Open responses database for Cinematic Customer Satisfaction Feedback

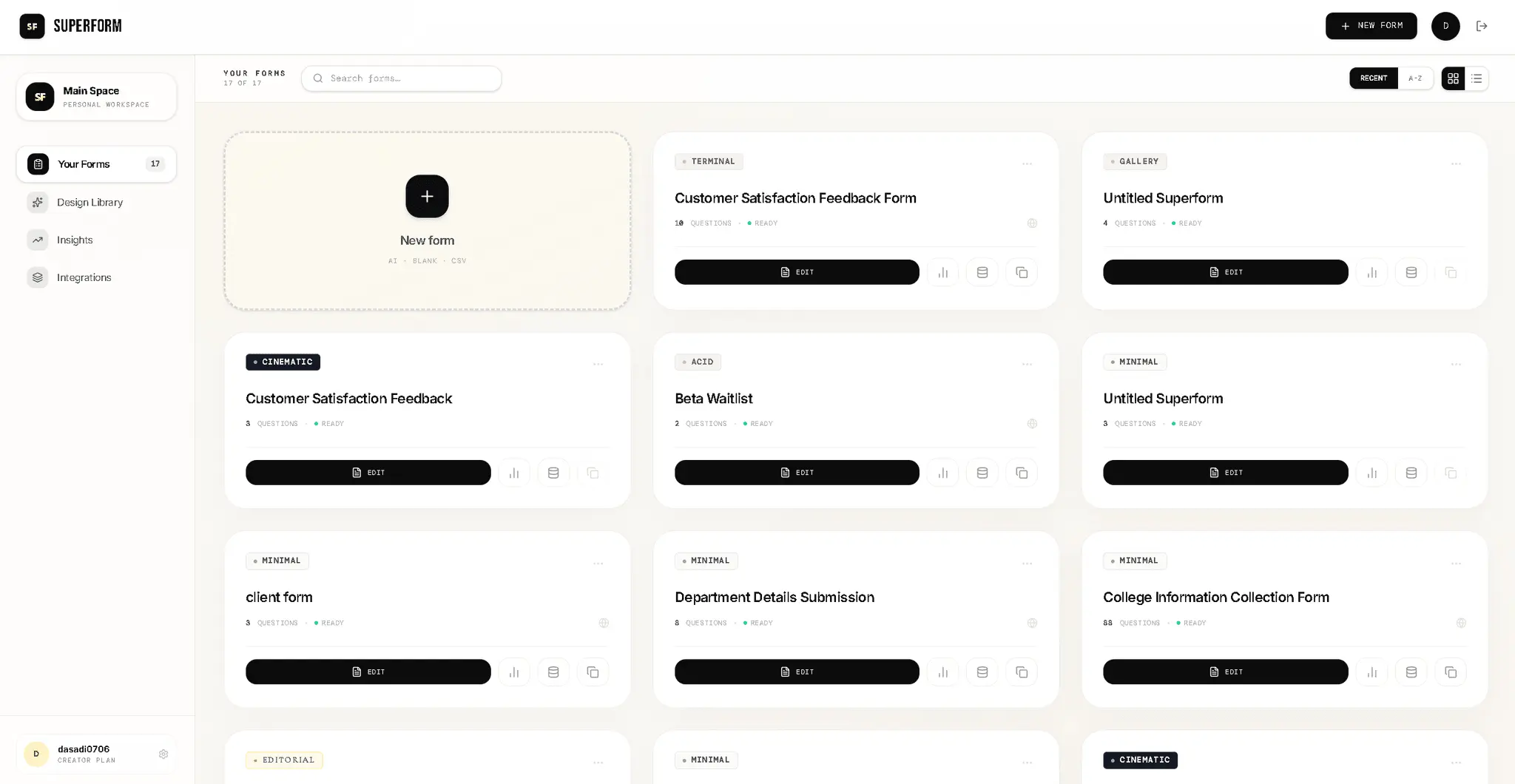coord(553,473)
